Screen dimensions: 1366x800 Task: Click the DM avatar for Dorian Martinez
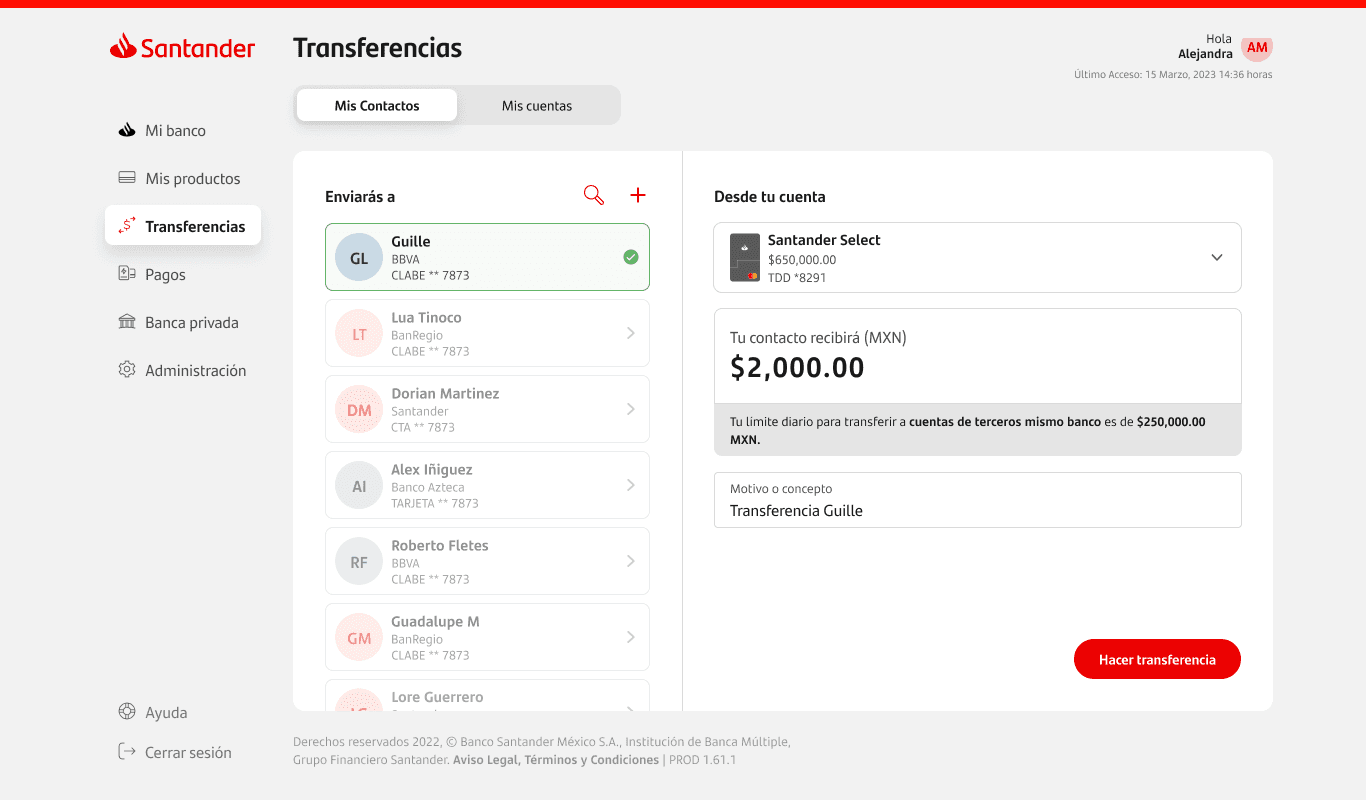(359, 410)
